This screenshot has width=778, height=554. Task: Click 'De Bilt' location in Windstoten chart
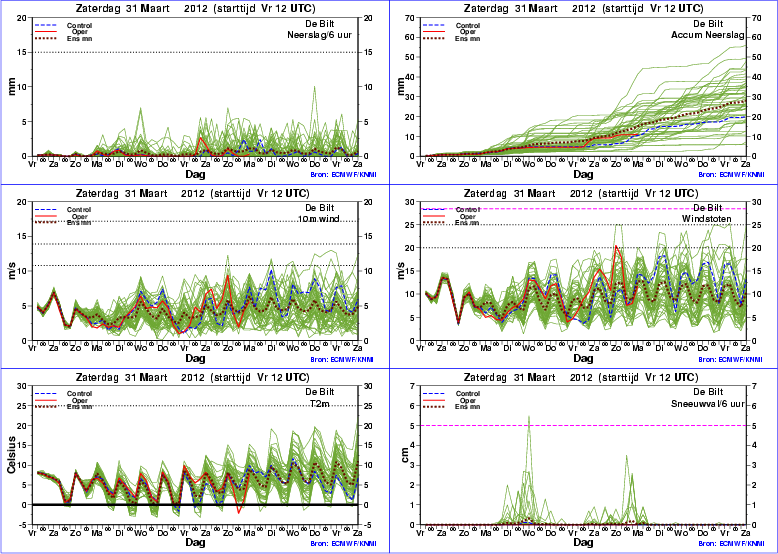708,208
